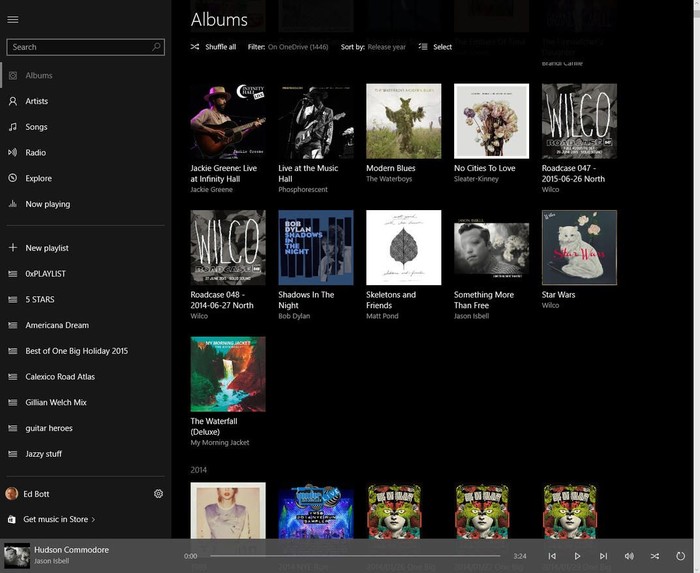Skip to previous track
The image size is (700, 573).
pos(552,556)
